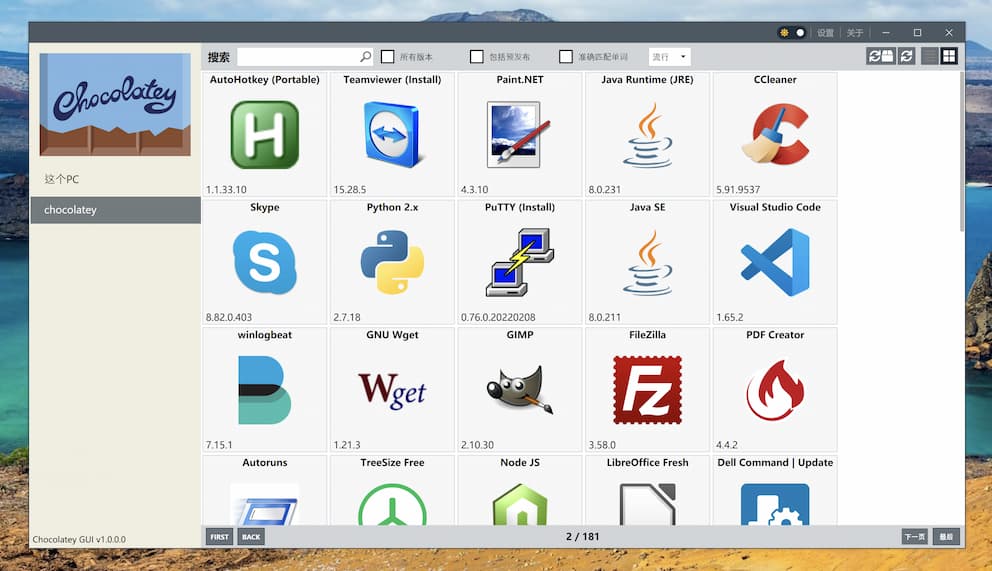Click the search magnifier icon
992x571 pixels.
(x=365, y=57)
